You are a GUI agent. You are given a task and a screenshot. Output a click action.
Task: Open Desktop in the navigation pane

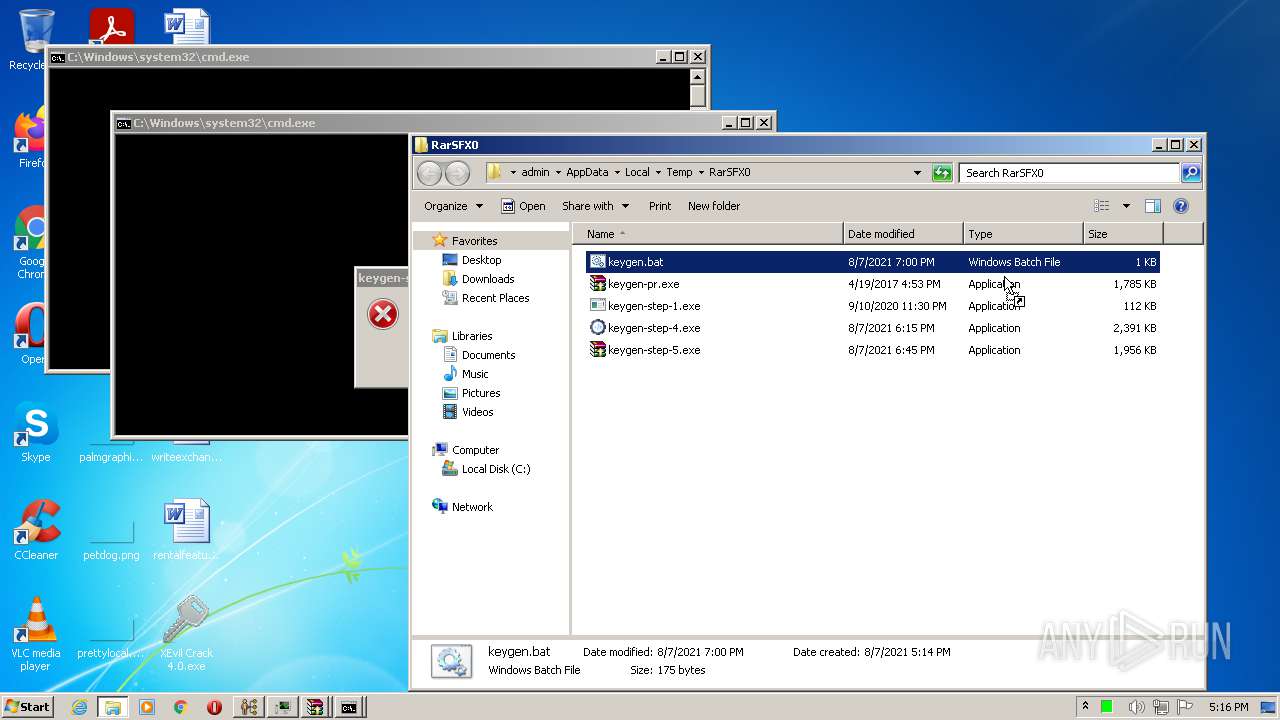coord(481,260)
